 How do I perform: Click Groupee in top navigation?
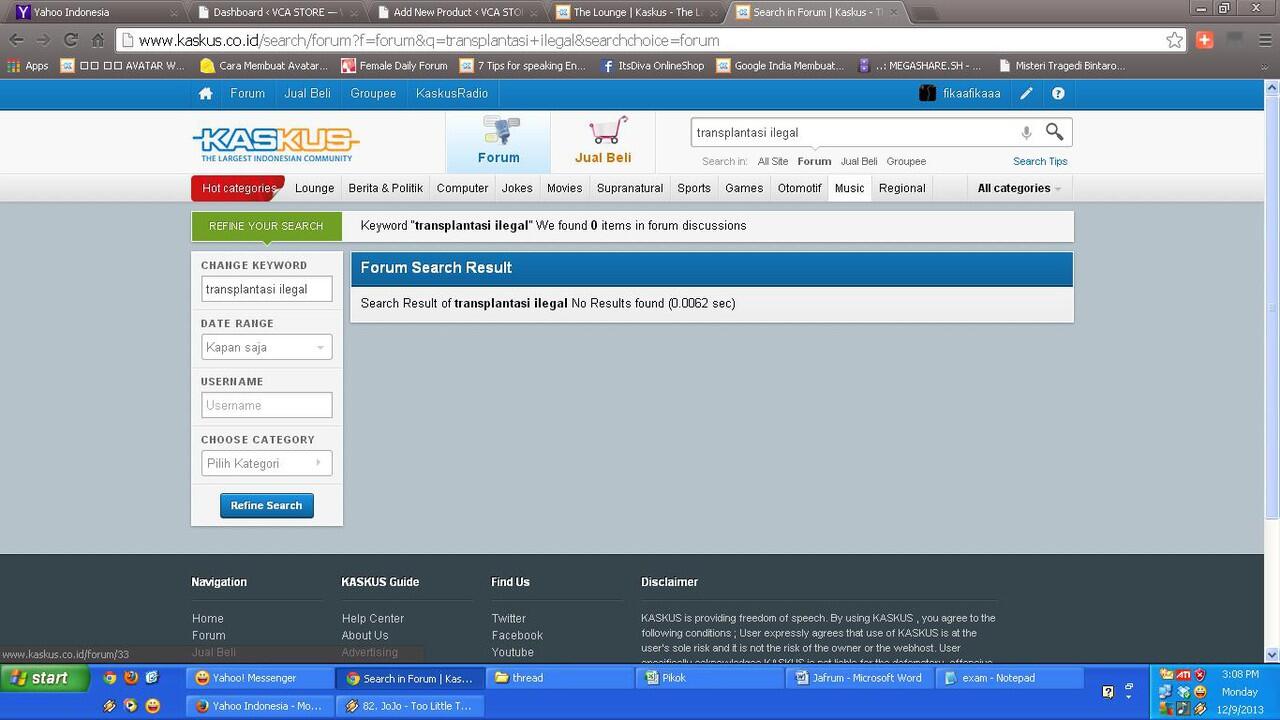tap(373, 93)
